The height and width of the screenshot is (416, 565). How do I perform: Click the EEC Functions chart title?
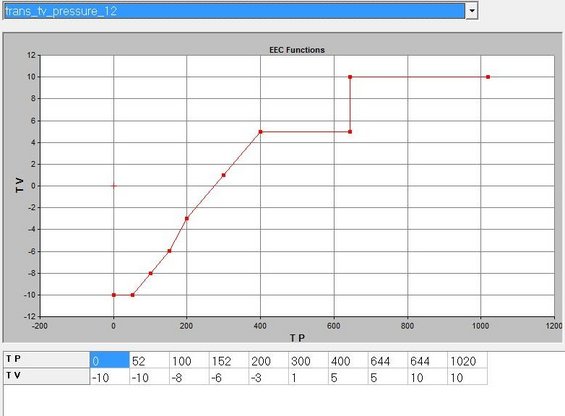coord(297,50)
